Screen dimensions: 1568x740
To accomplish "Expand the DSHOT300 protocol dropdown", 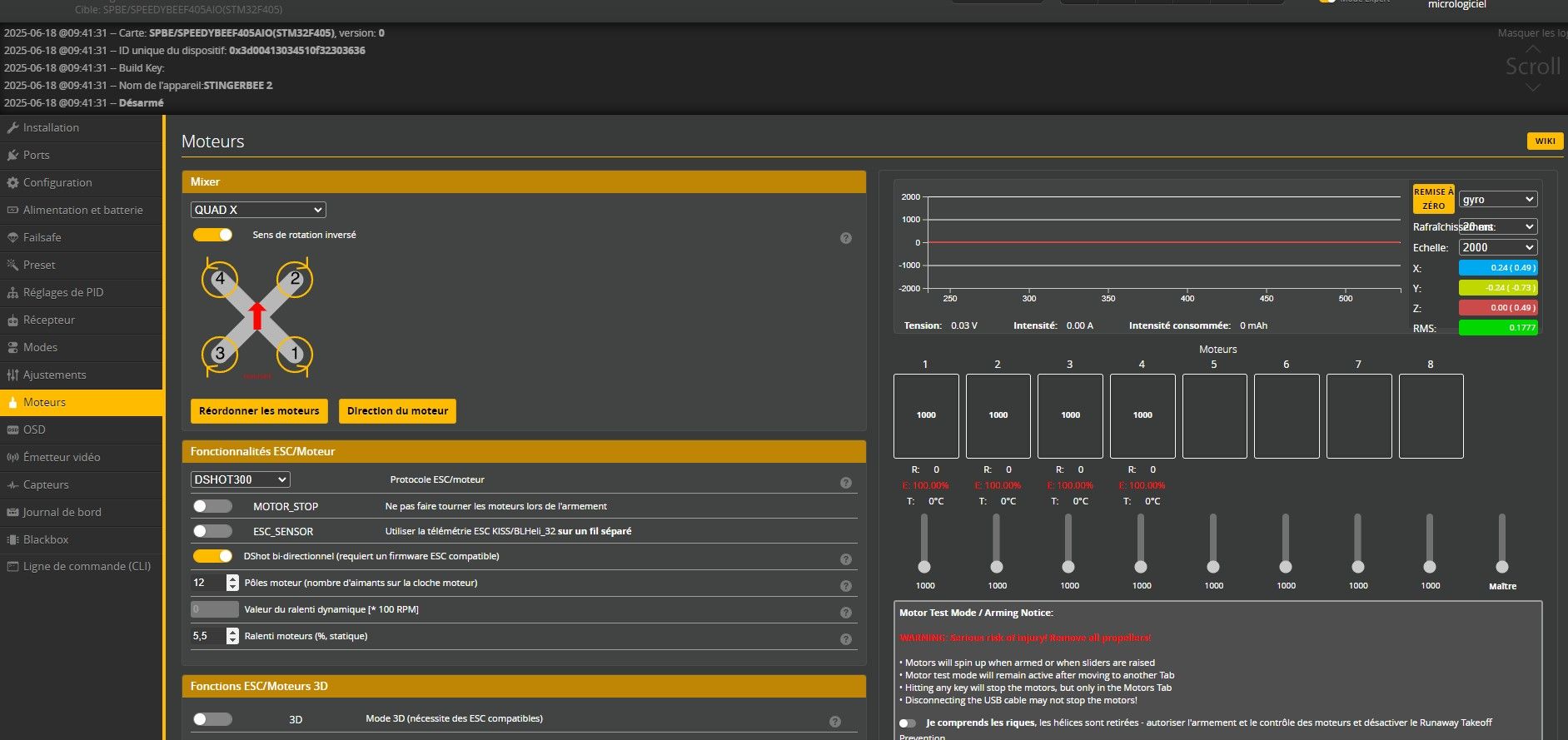I will (241, 479).
